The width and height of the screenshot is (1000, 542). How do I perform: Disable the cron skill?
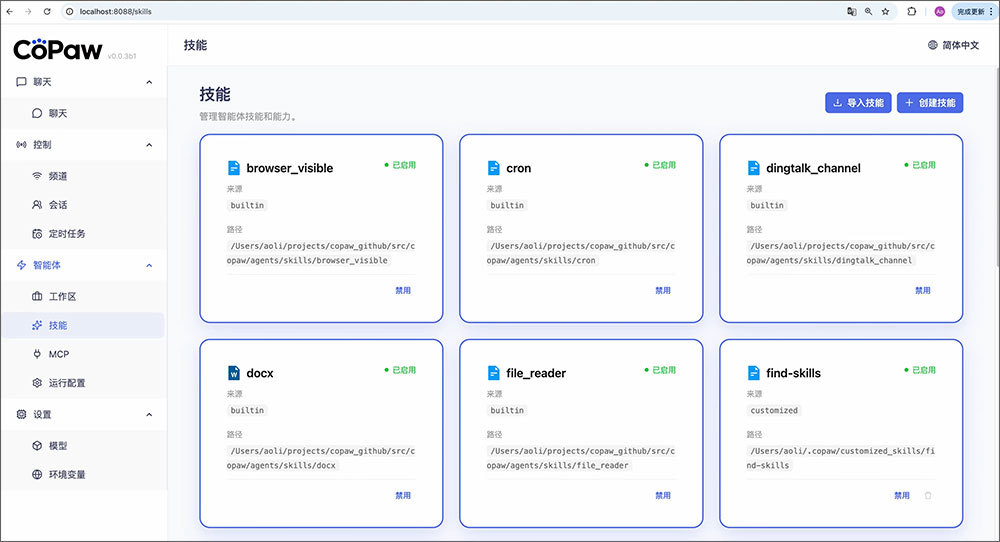663,290
